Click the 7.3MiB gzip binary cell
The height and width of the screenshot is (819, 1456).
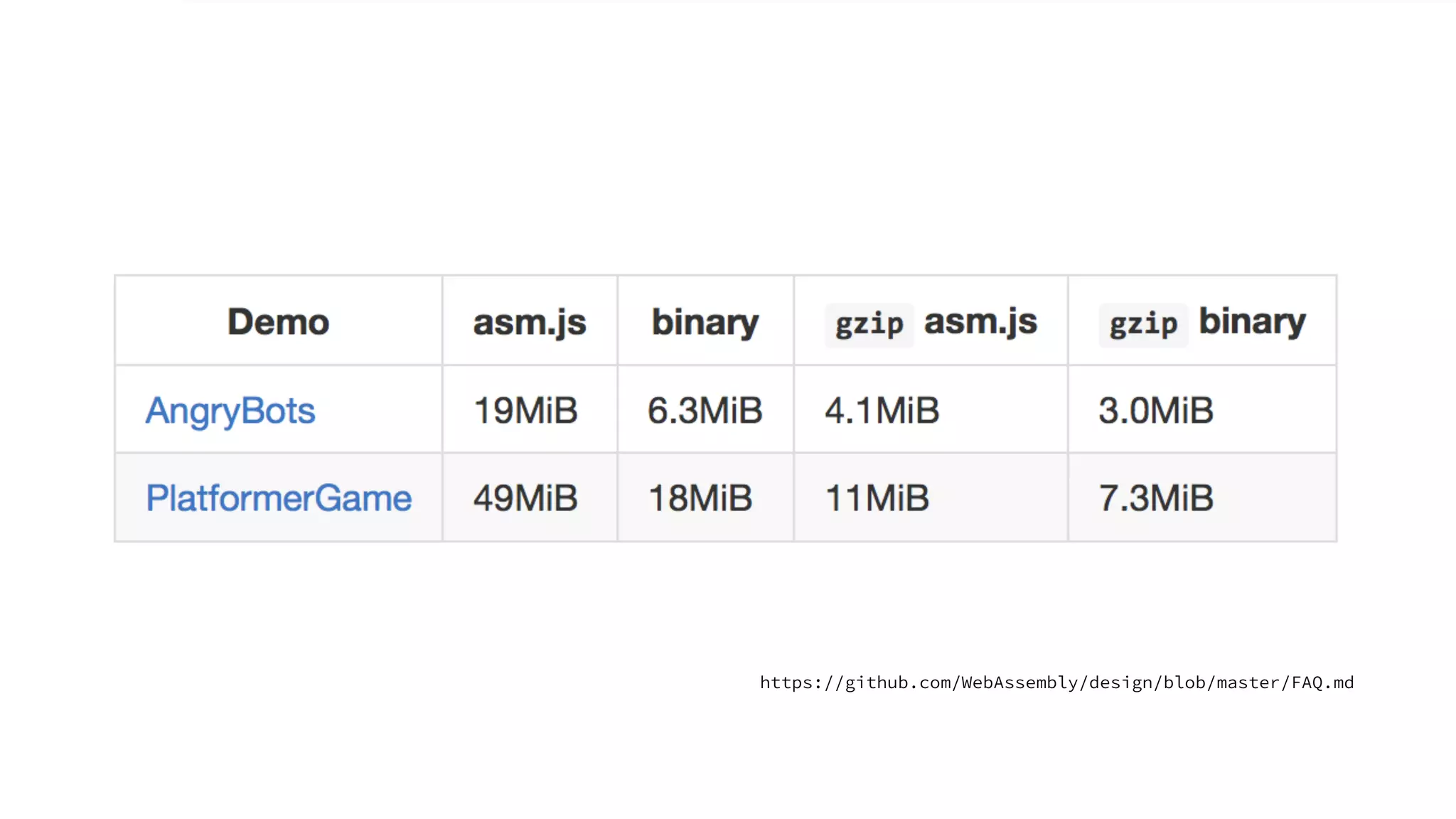(x=1155, y=498)
